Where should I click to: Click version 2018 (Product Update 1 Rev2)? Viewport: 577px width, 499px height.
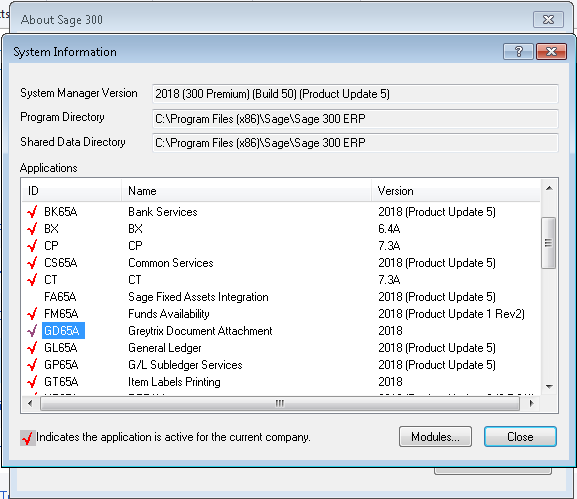pos(451,314)
